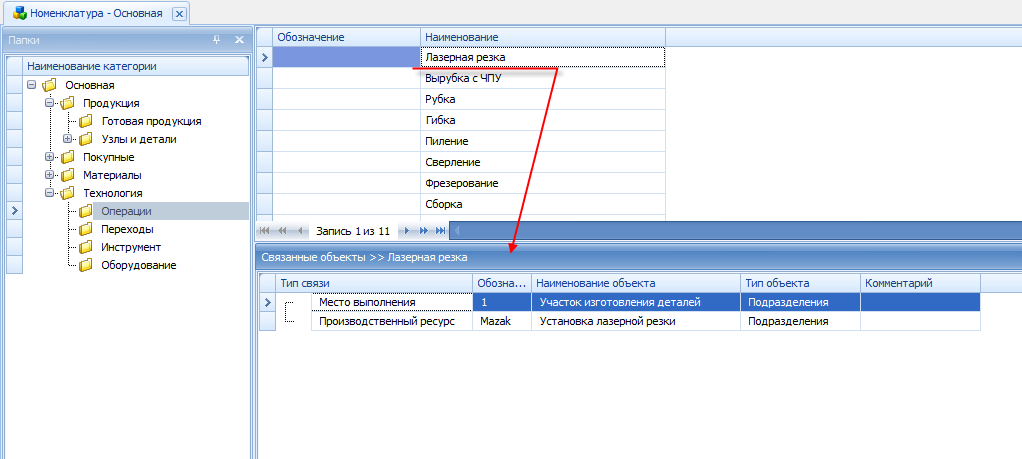This screenshot has width=1022, height=459.
Task: Click Номенклатура tab cube icon
Action: (20, 13)
